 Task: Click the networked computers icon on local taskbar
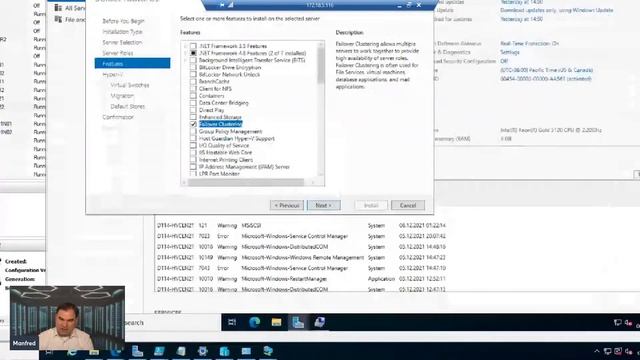pyautogui.click(x=268, y=351)
